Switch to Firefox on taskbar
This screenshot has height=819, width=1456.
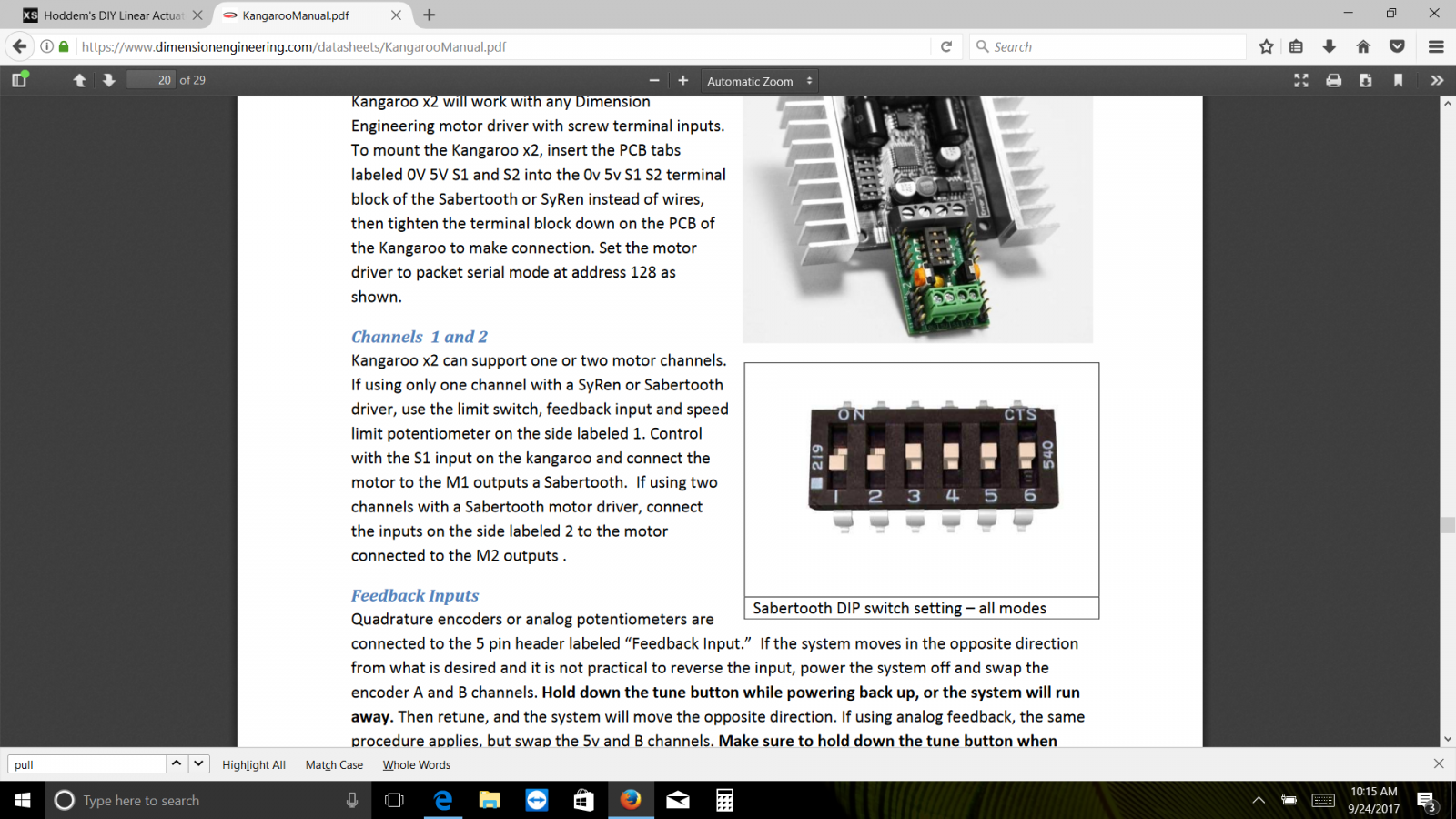pos(631,800)
